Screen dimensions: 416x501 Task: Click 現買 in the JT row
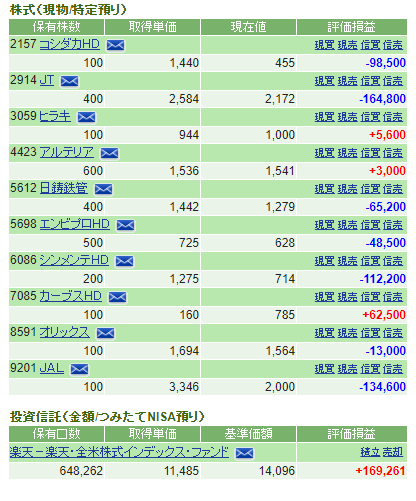click(x=324, y=81)
